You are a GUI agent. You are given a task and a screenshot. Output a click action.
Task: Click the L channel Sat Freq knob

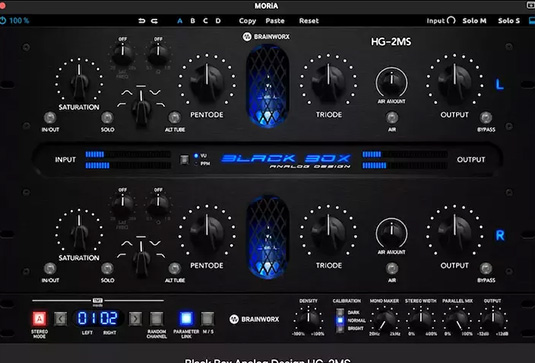coord(122,54)
